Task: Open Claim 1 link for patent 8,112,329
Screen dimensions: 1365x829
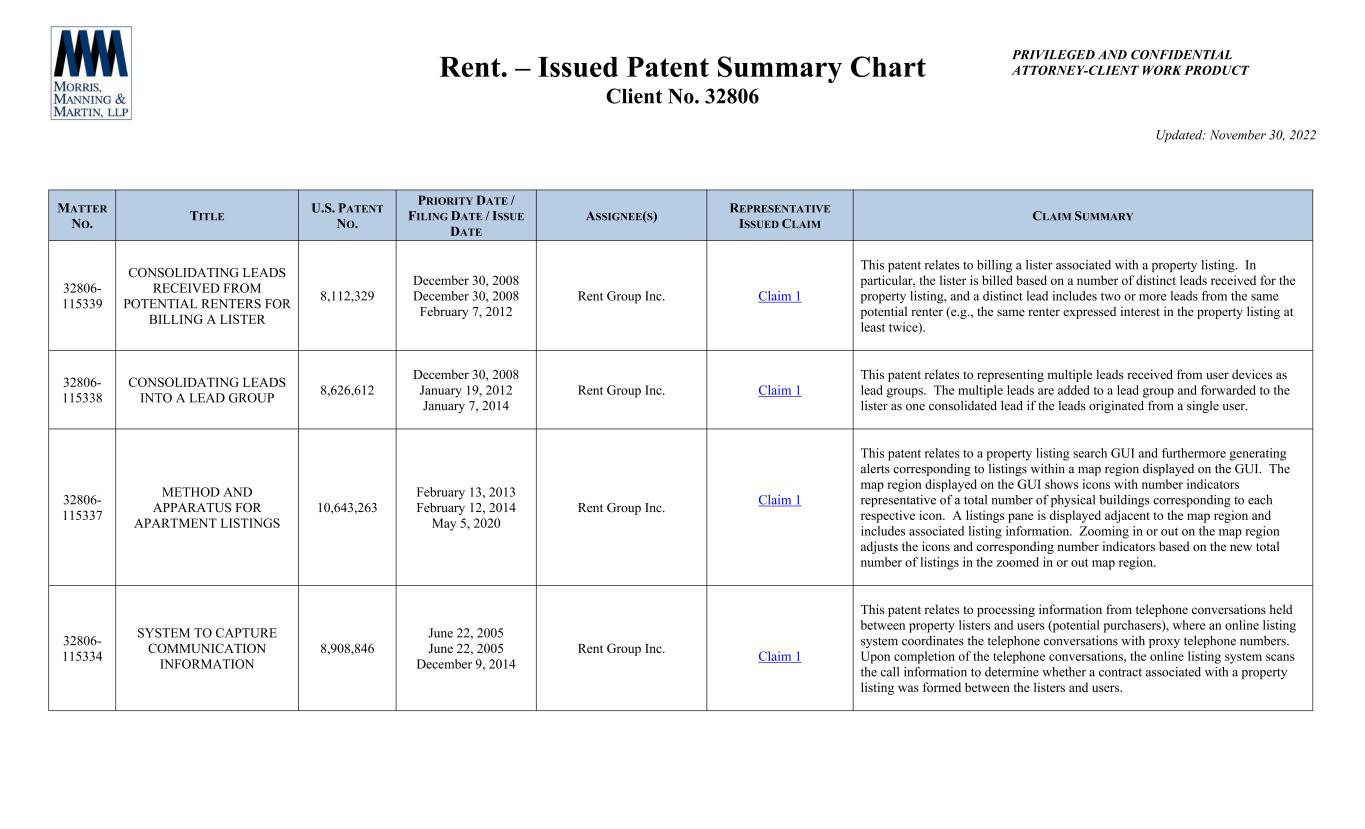Action: tap(779, 296)
